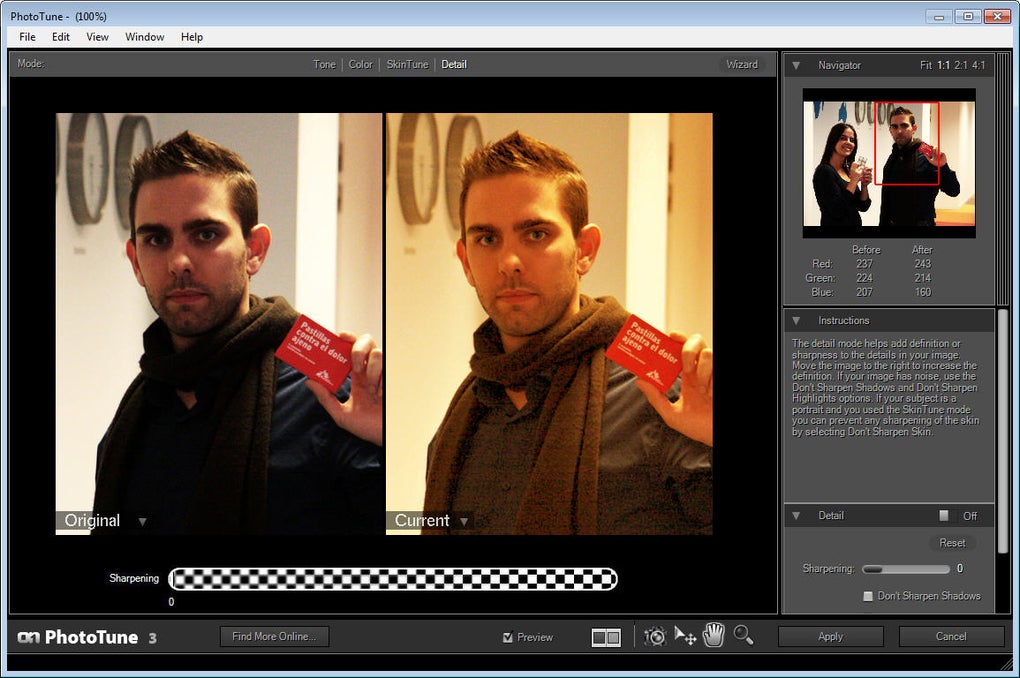Image resolution: width=1020 pixels, height=678 pixels.
Task: Select the Zoom magnifier tool
Action: (x=744, y=634)
